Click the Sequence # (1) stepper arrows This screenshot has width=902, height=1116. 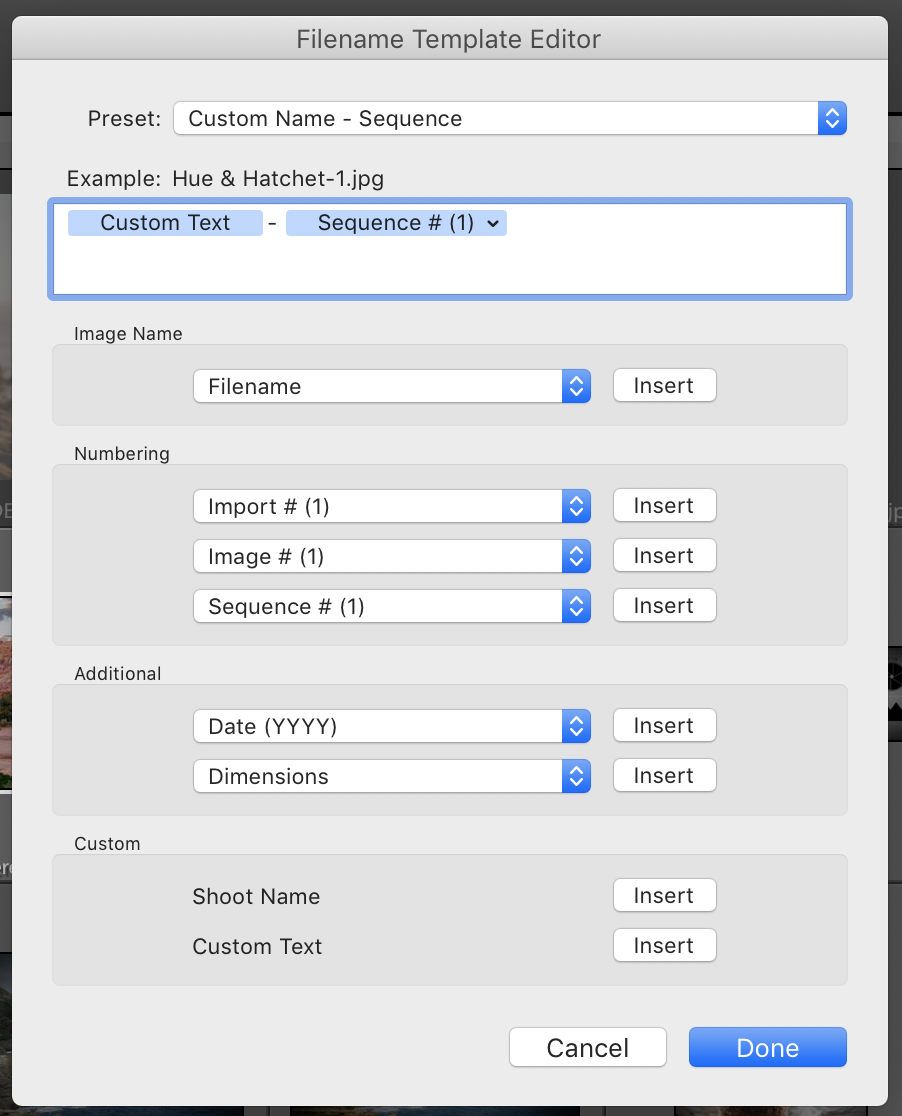coord(576,606)
